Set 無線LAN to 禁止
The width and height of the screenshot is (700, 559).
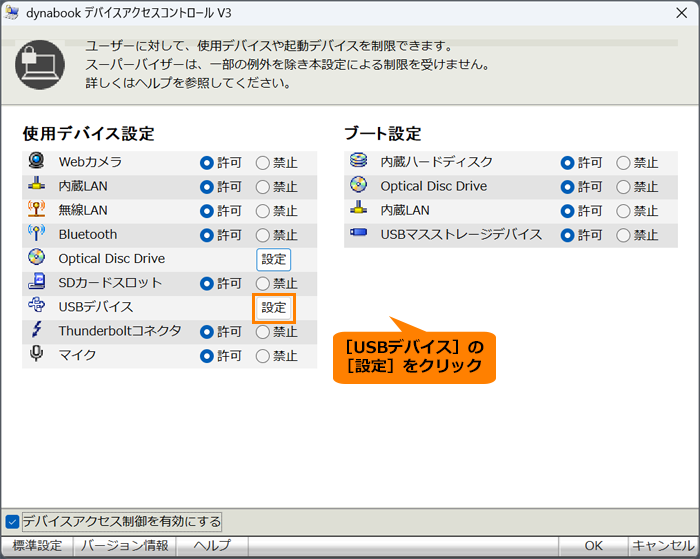[x=262, y=211]
